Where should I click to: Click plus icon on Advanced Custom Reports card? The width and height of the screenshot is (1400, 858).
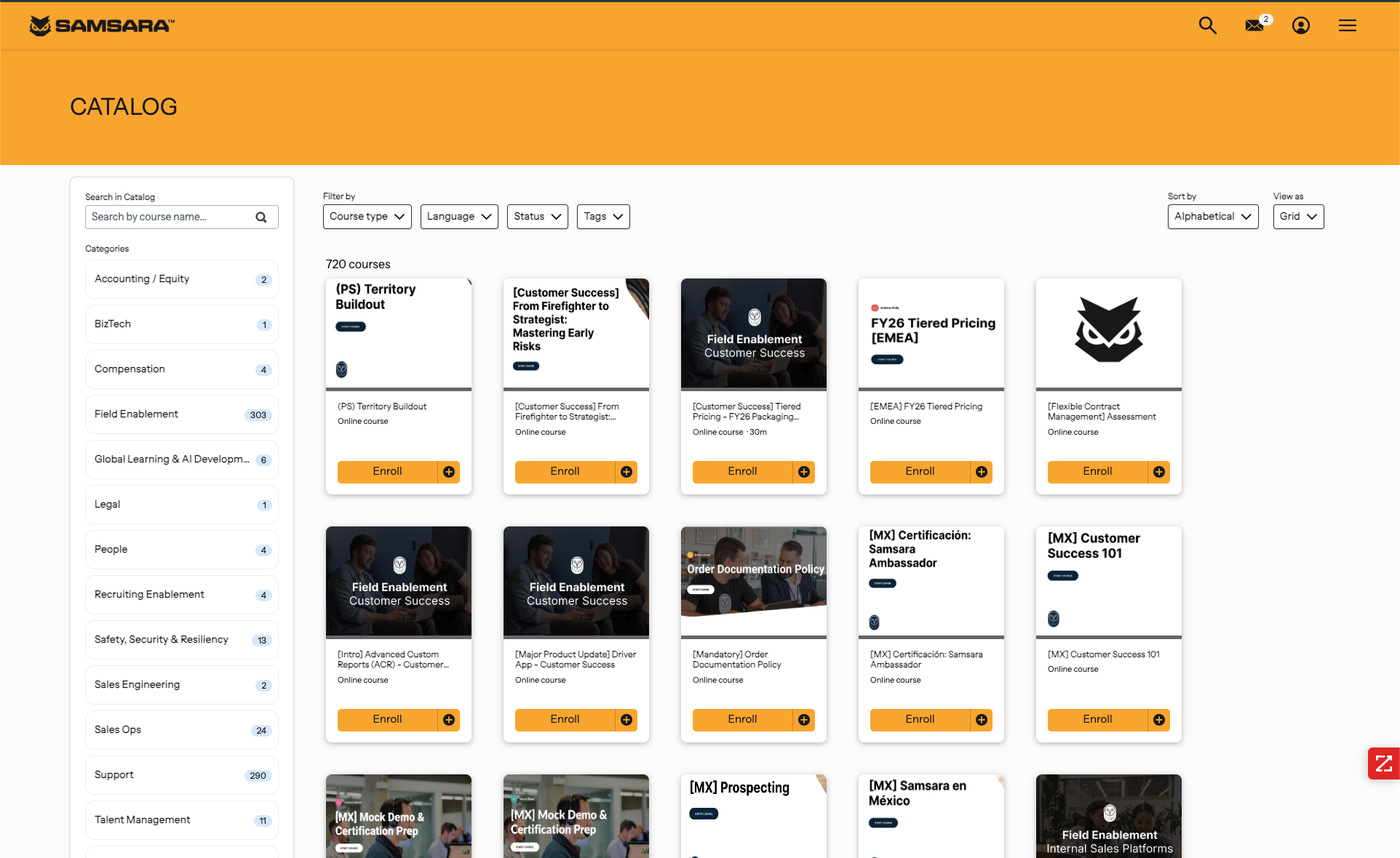click(x=449, y=720)
